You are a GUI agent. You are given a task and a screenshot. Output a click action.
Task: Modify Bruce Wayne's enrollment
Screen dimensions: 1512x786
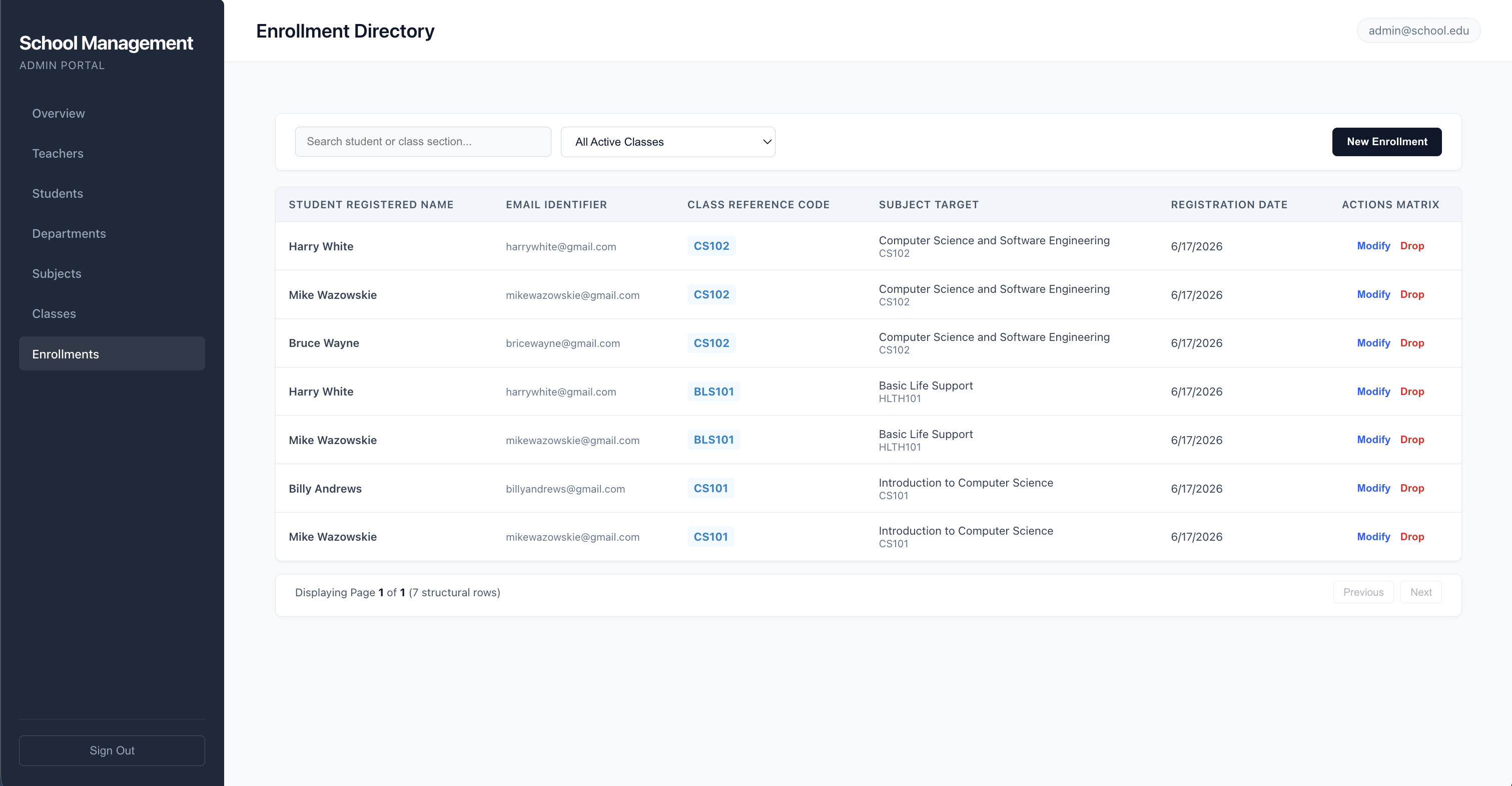click(1373, 342)
